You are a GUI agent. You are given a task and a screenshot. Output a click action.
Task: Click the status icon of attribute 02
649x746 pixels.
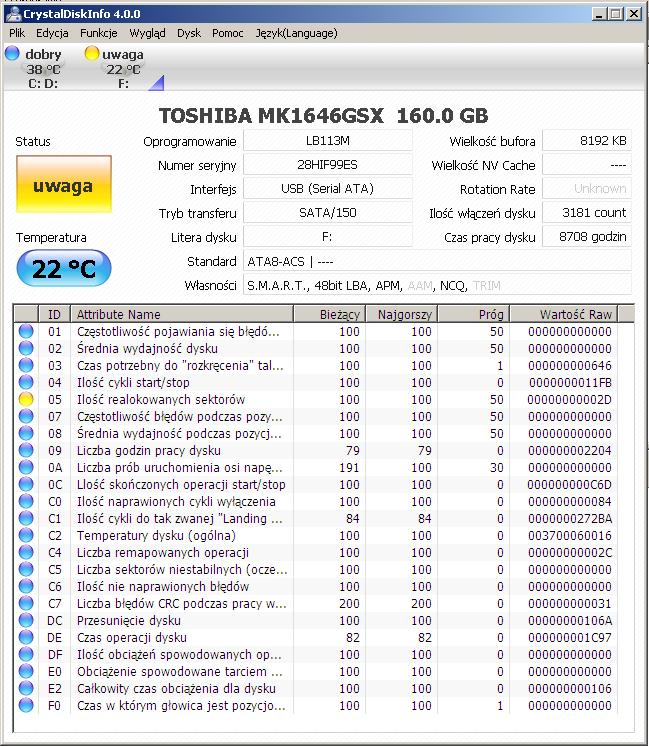pyautogui.click(x=26, y=348)
